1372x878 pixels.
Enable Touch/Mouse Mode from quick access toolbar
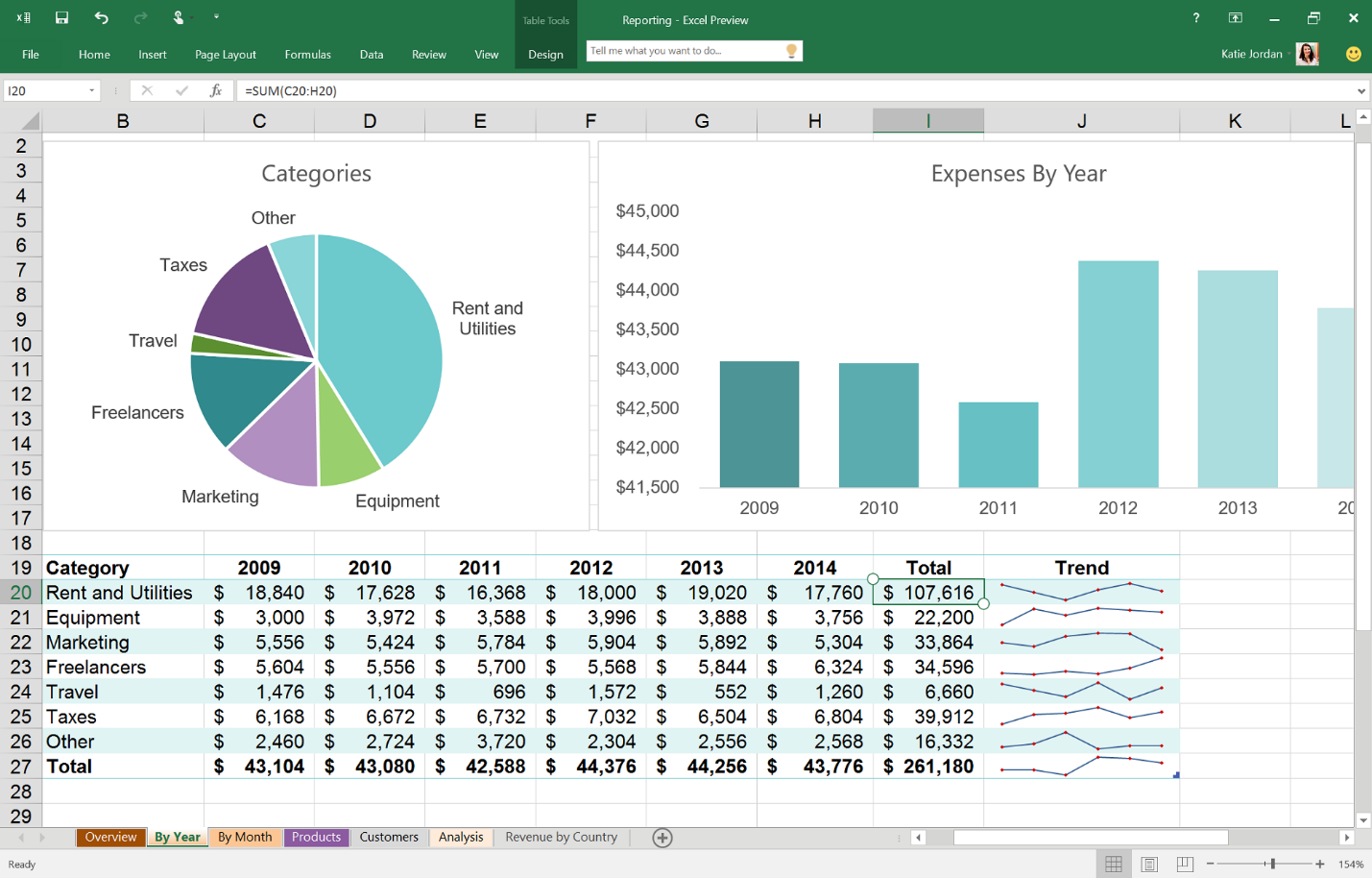[179, 17]
